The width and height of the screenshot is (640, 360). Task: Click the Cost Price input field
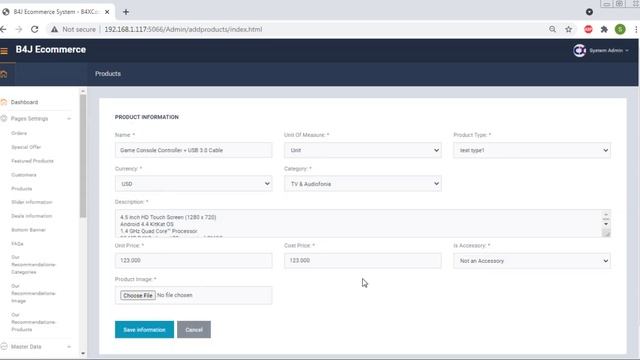[362, 260]
